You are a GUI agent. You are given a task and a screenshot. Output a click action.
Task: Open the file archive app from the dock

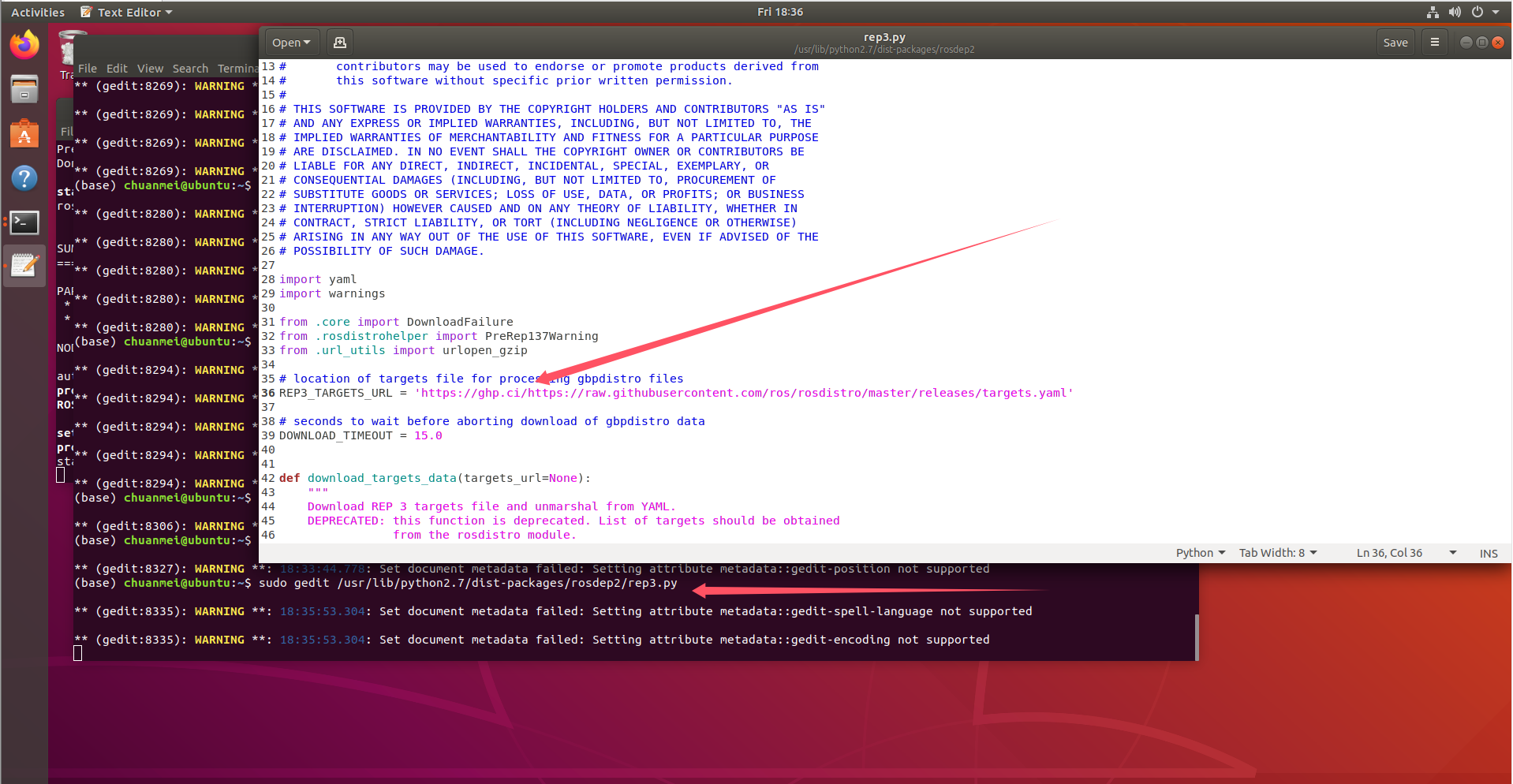click(24, 89)
